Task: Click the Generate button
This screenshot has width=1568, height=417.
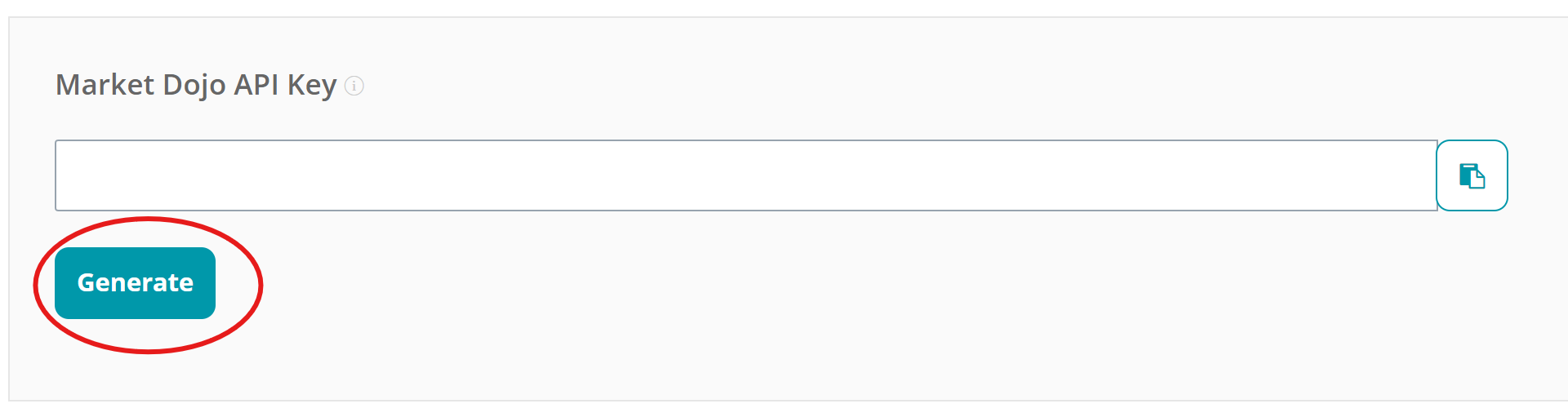Action: point(135,282)
